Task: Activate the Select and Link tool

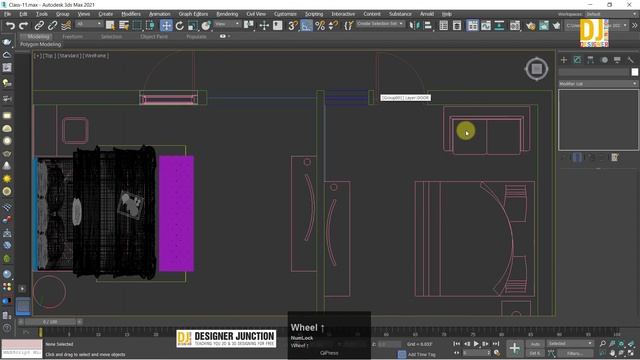Action: (39, 26)
